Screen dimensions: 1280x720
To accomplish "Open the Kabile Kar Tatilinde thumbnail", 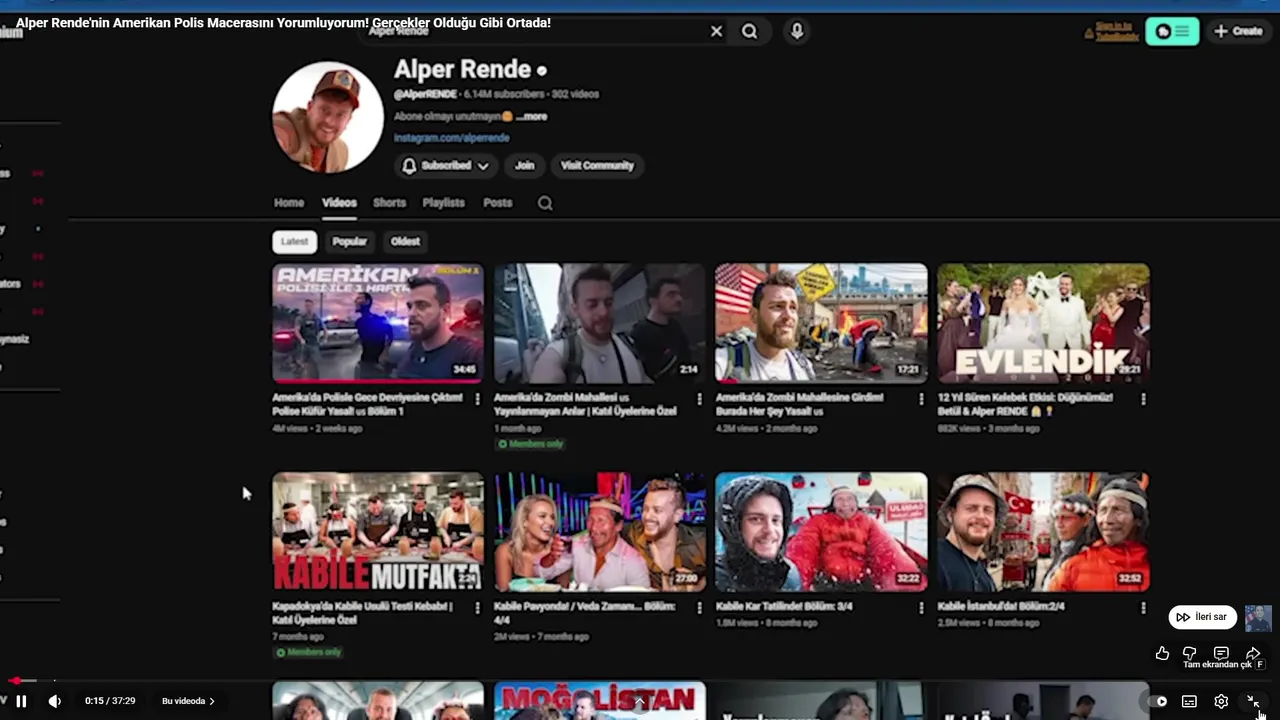I will tap(821, 532).
